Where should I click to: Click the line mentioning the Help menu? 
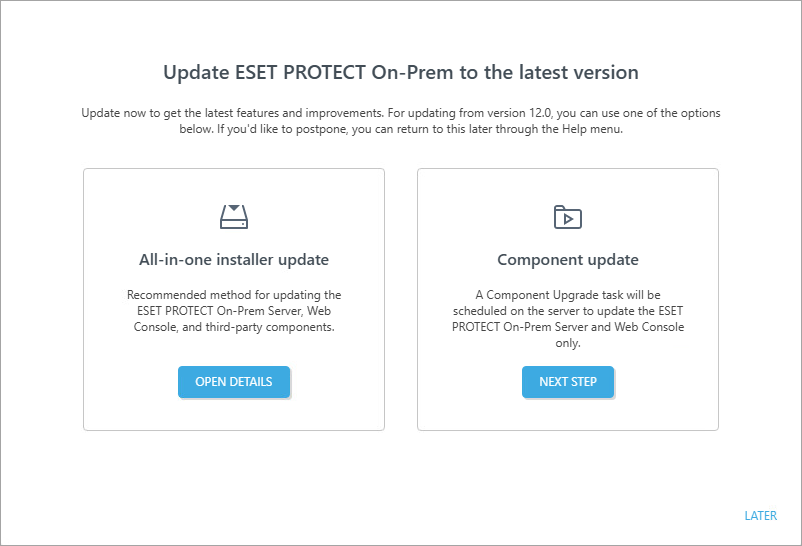tap(400, 130)
